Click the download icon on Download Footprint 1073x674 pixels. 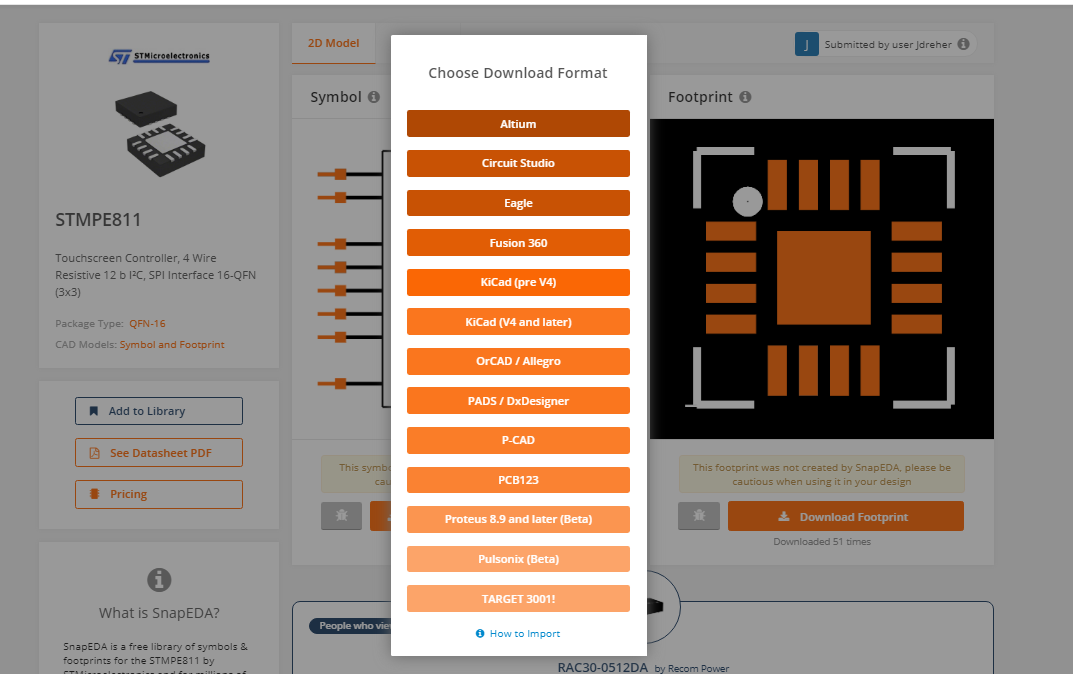[x=784, y=517]
